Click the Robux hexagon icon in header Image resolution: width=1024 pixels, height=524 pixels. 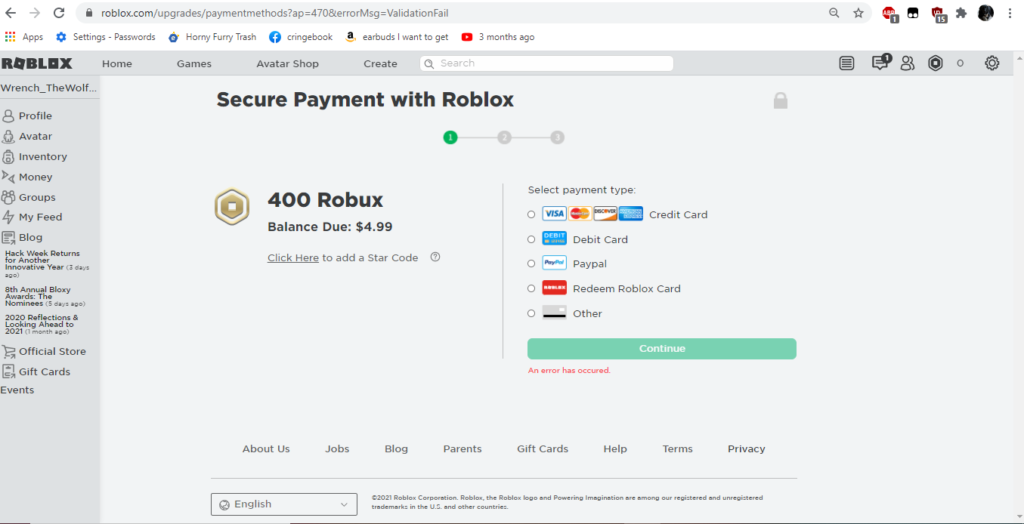(935, 63)
